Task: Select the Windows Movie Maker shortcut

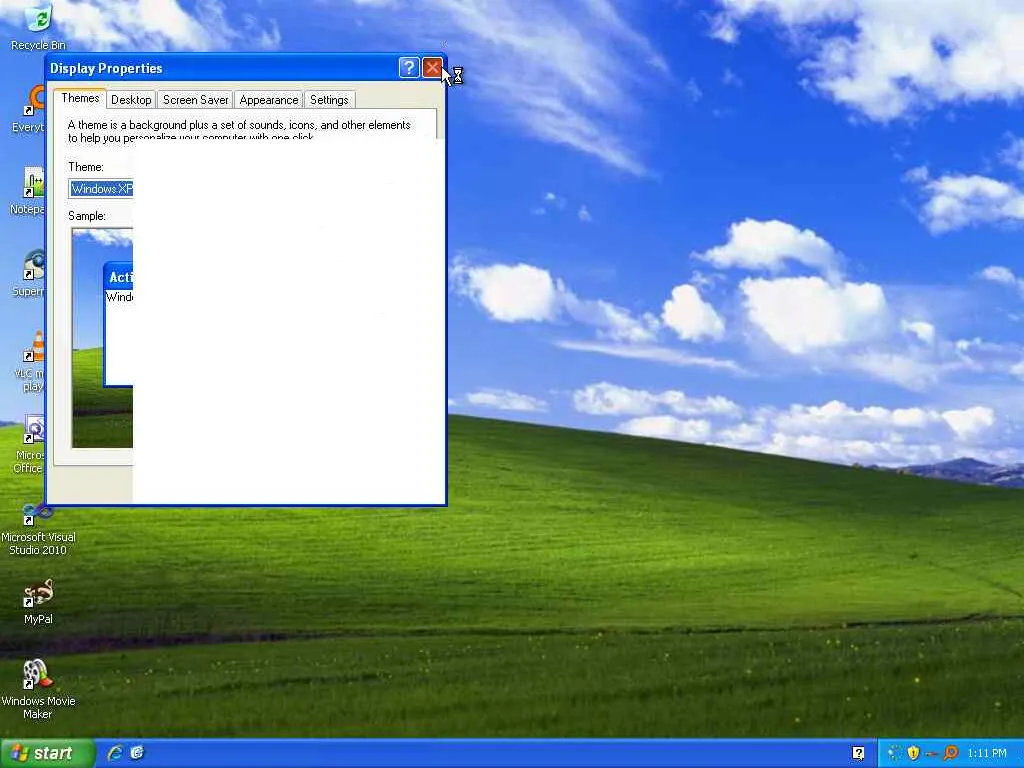Action: click(38, 690)
